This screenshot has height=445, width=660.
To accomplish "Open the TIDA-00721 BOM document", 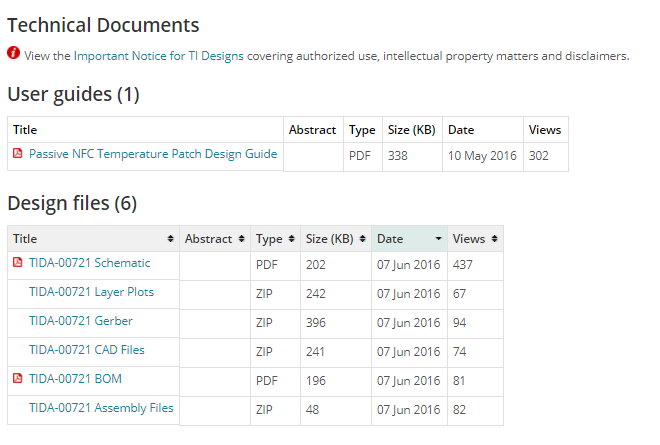I will coord(75,379).
